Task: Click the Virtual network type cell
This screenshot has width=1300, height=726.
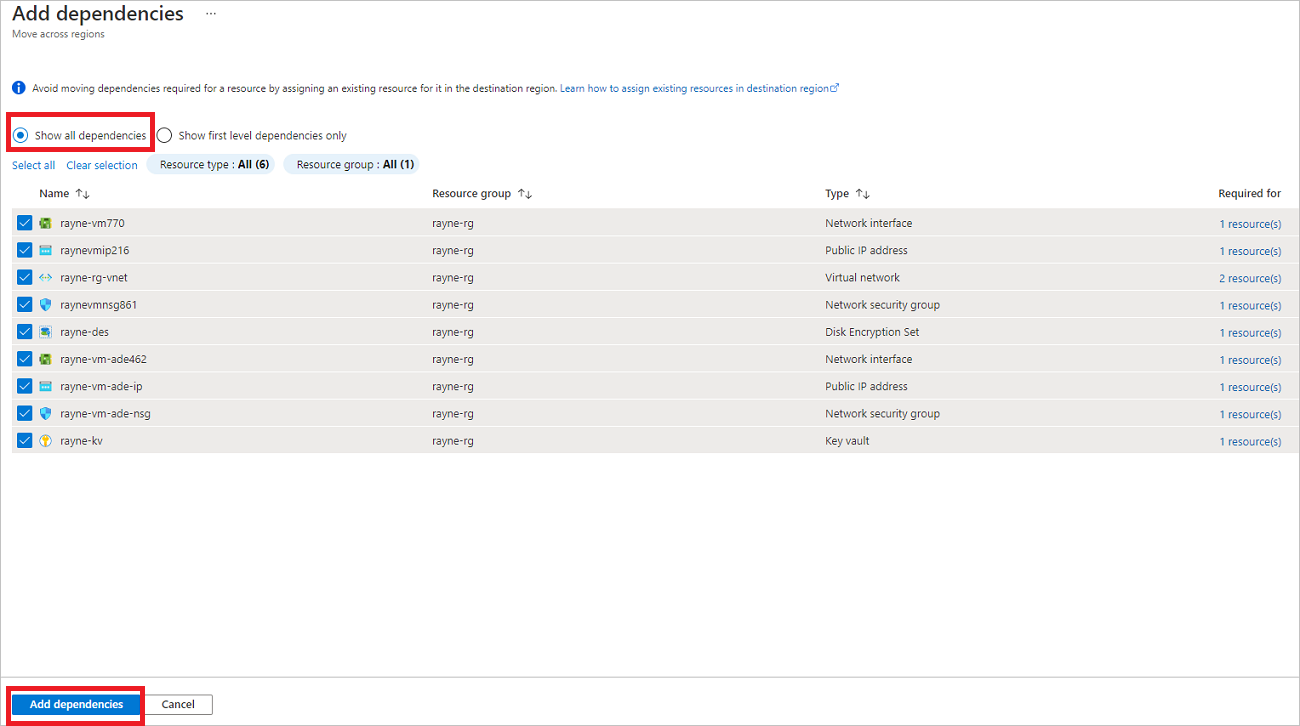Action: coord(862,278)
